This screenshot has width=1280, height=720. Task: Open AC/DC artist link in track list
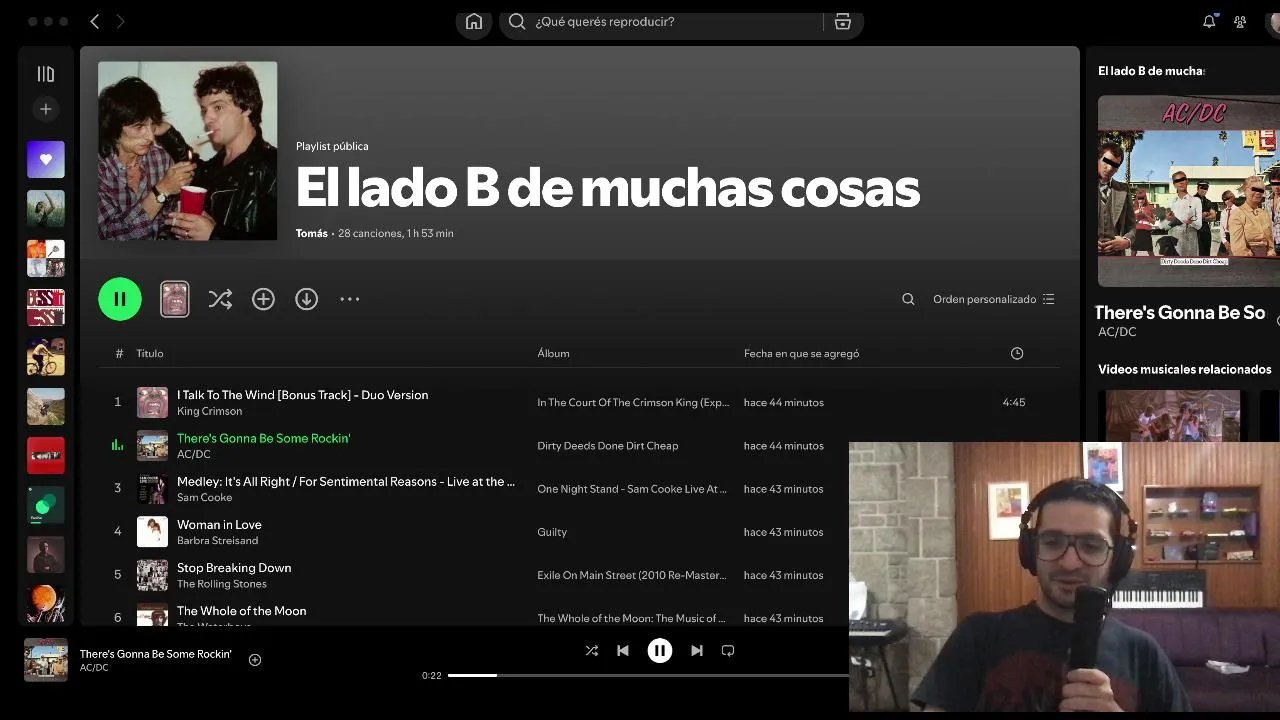194,454
